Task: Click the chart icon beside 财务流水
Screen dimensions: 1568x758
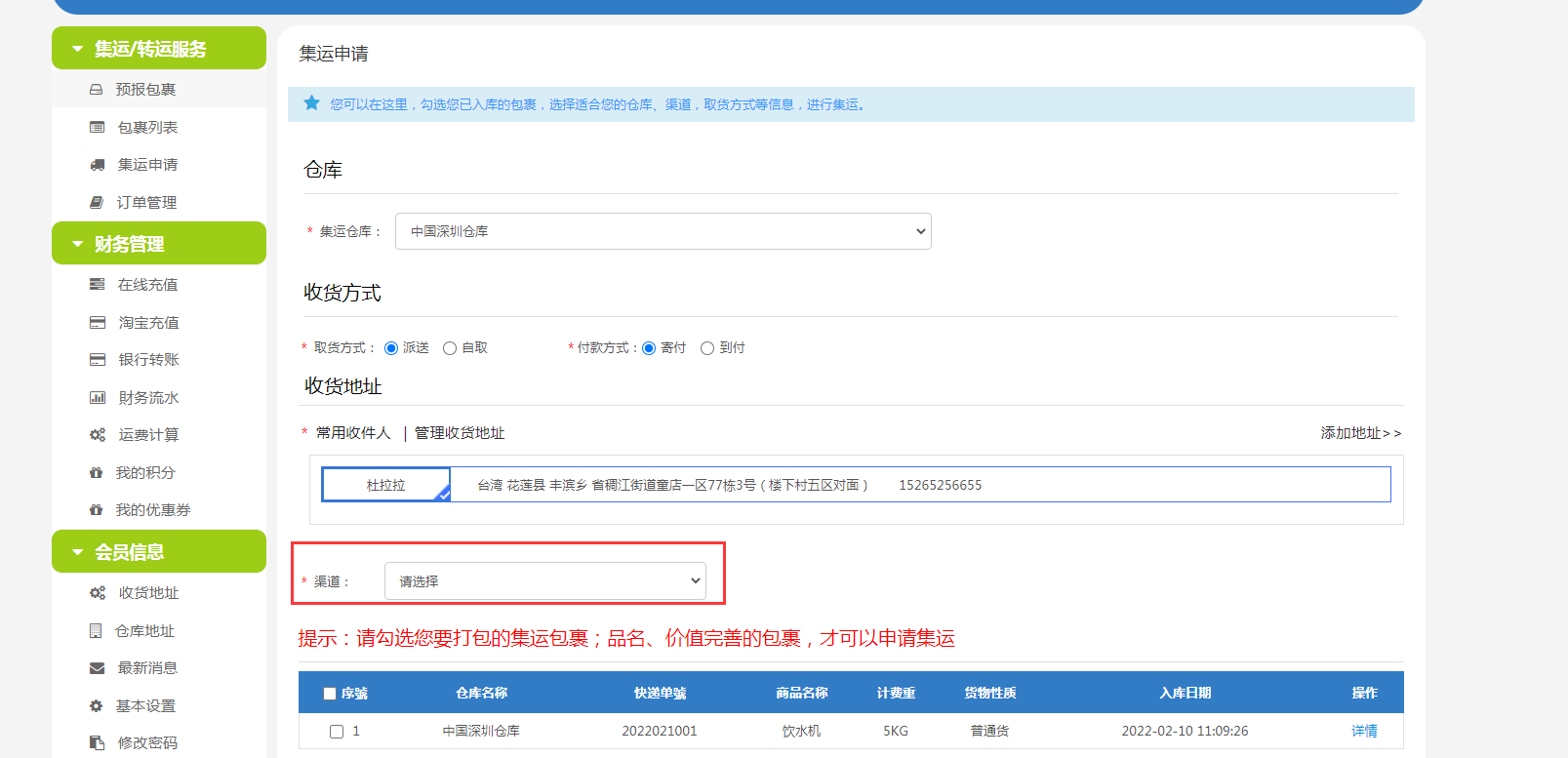Action: pyautogui.click(x=97, y=398)
